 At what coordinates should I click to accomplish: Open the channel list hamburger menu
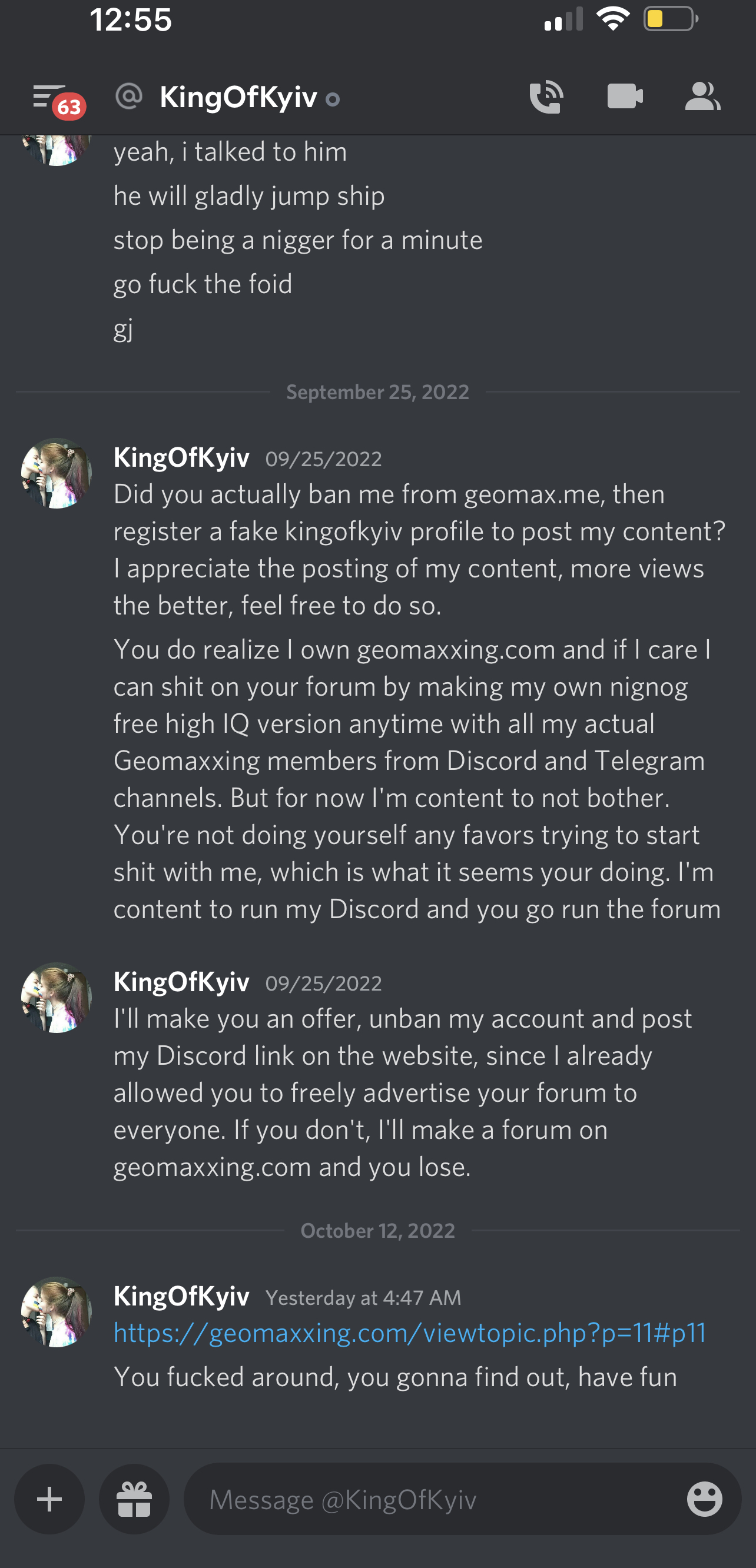tap(49, 97)
